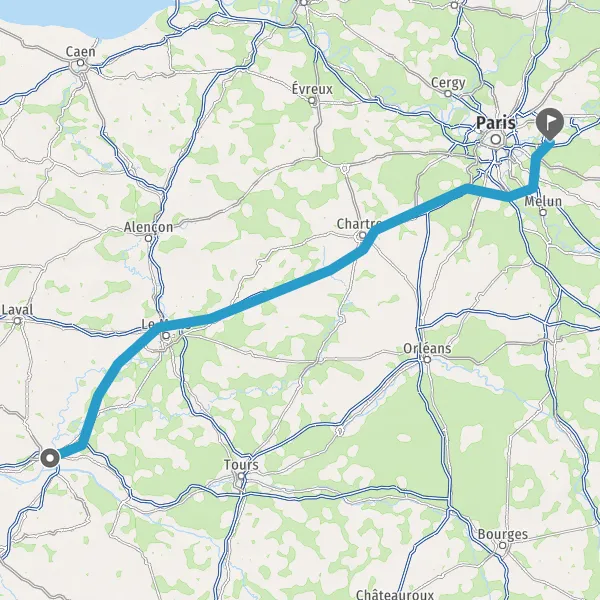
Task: Select the Melun city dot
Action: coord(543,212)
